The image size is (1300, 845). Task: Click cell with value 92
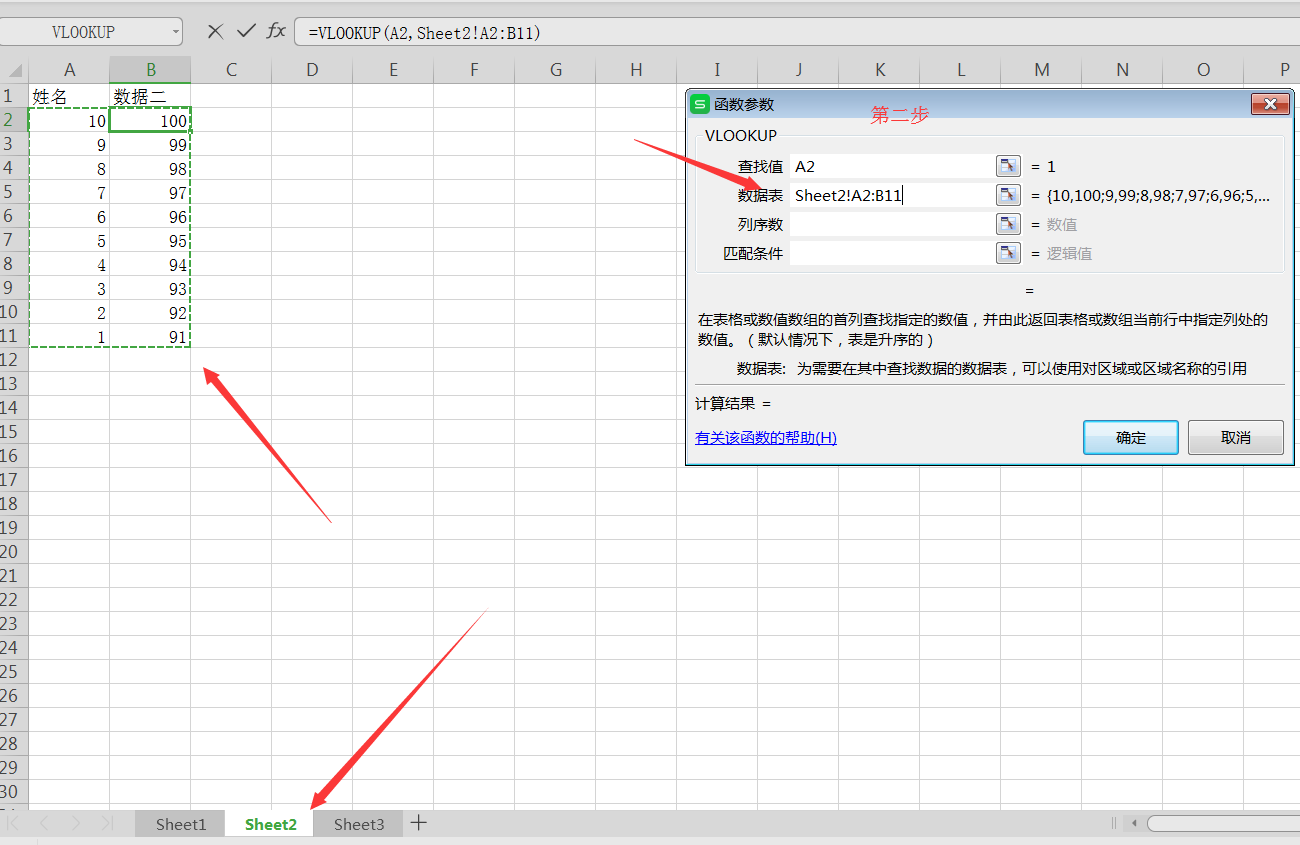pos(150,312)
